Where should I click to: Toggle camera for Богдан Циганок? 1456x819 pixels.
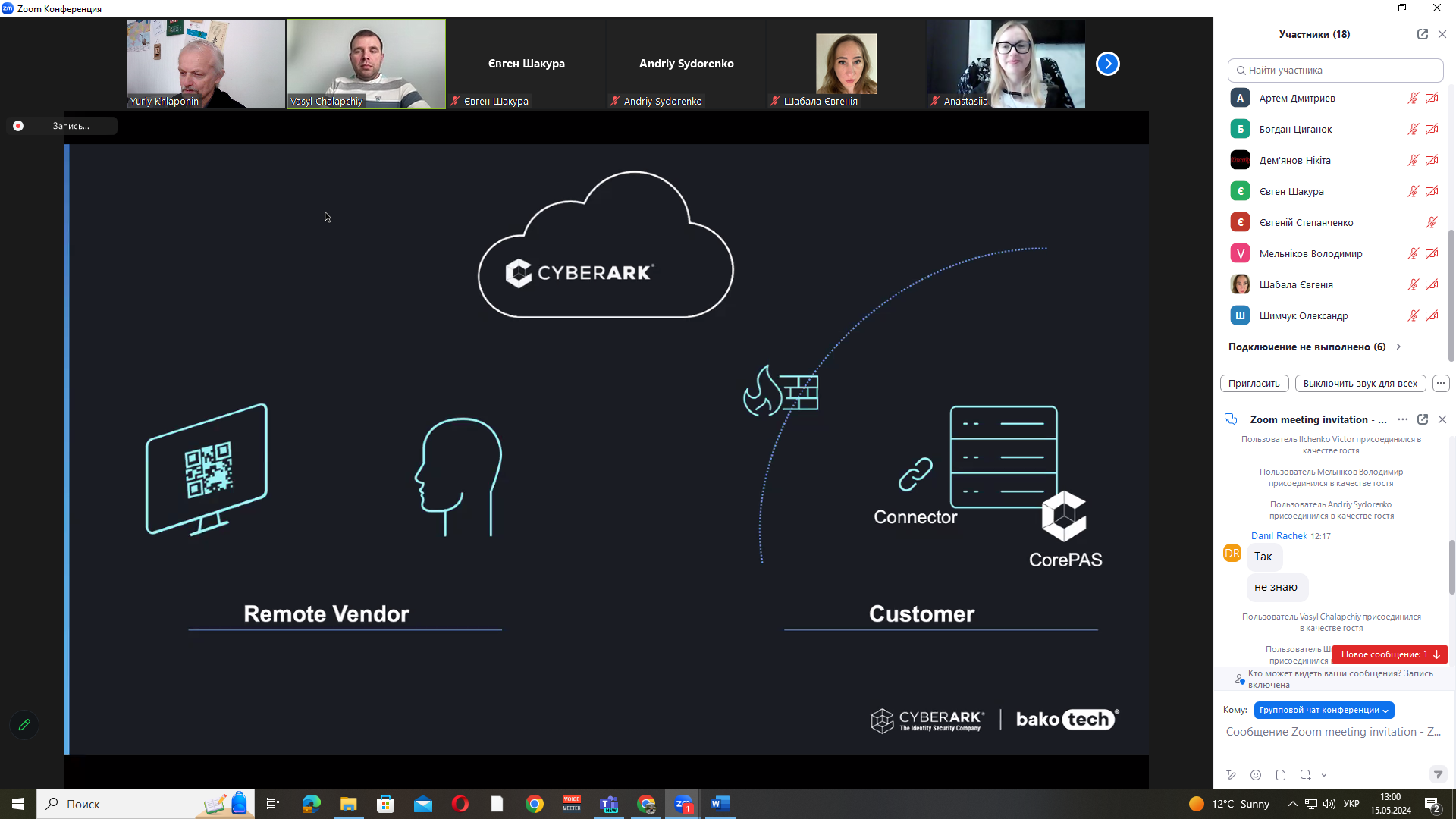[x=1432, y=129]
